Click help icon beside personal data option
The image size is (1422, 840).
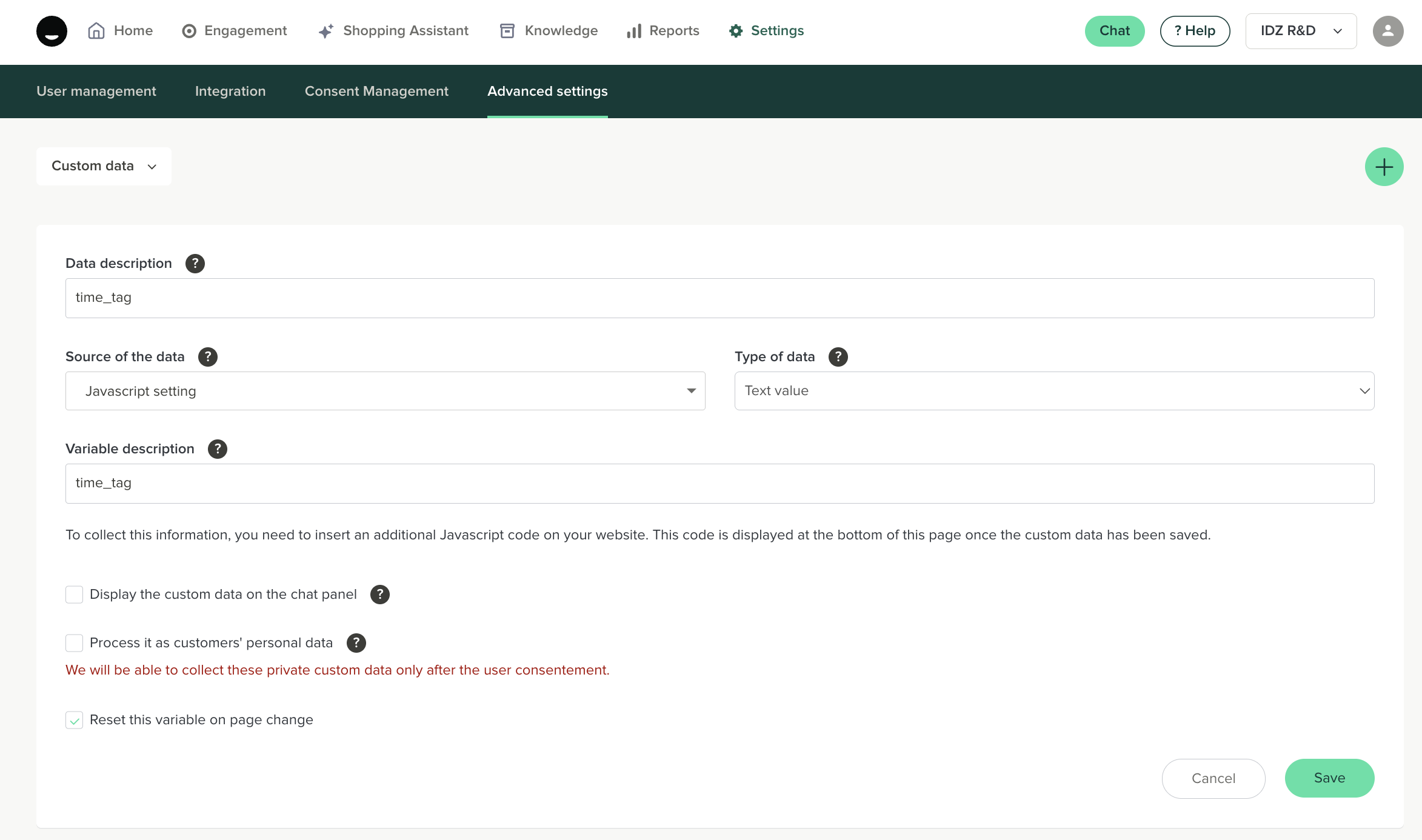point(356,643)
